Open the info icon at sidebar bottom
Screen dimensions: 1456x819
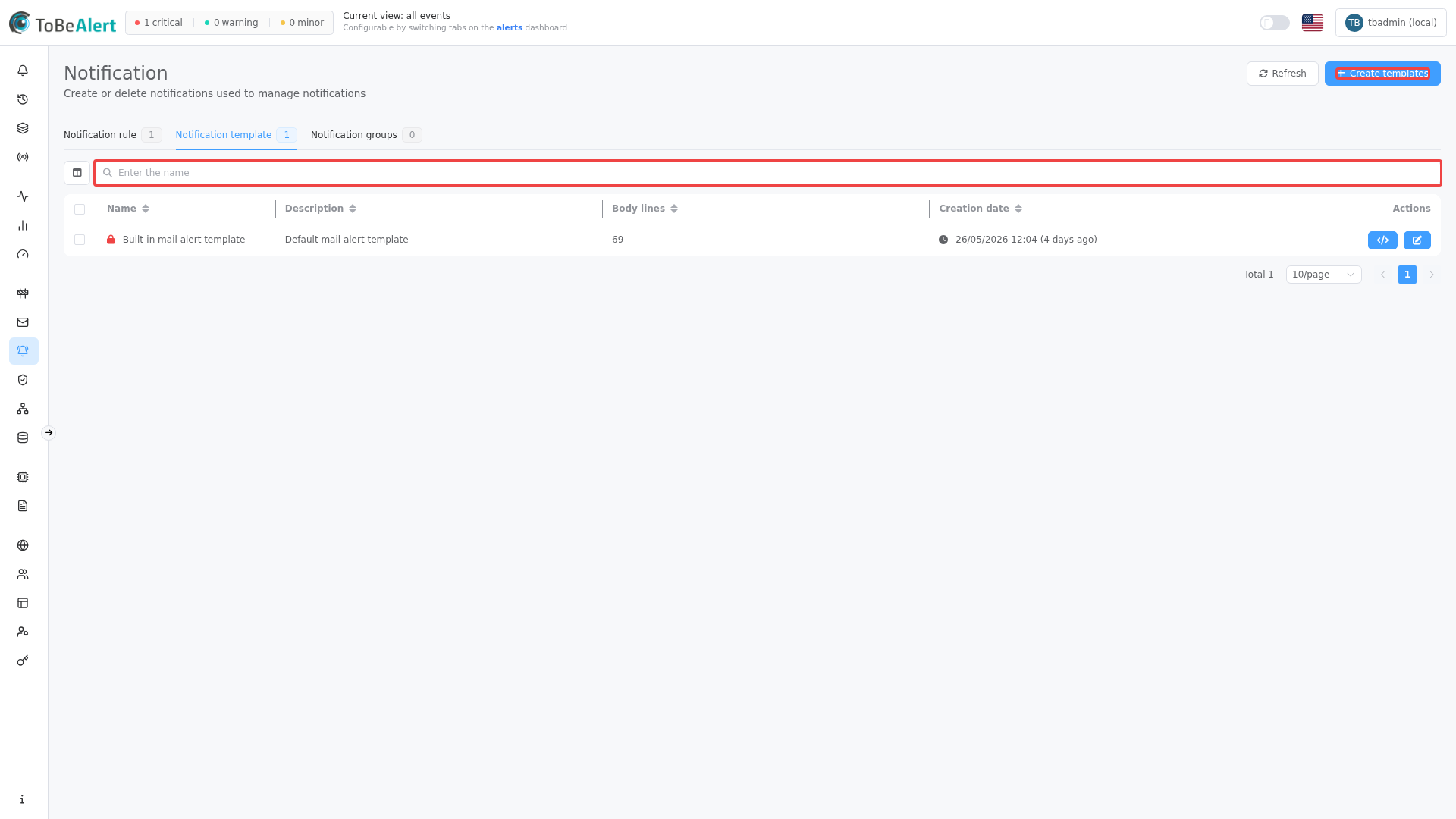click(x=23, y=799)
